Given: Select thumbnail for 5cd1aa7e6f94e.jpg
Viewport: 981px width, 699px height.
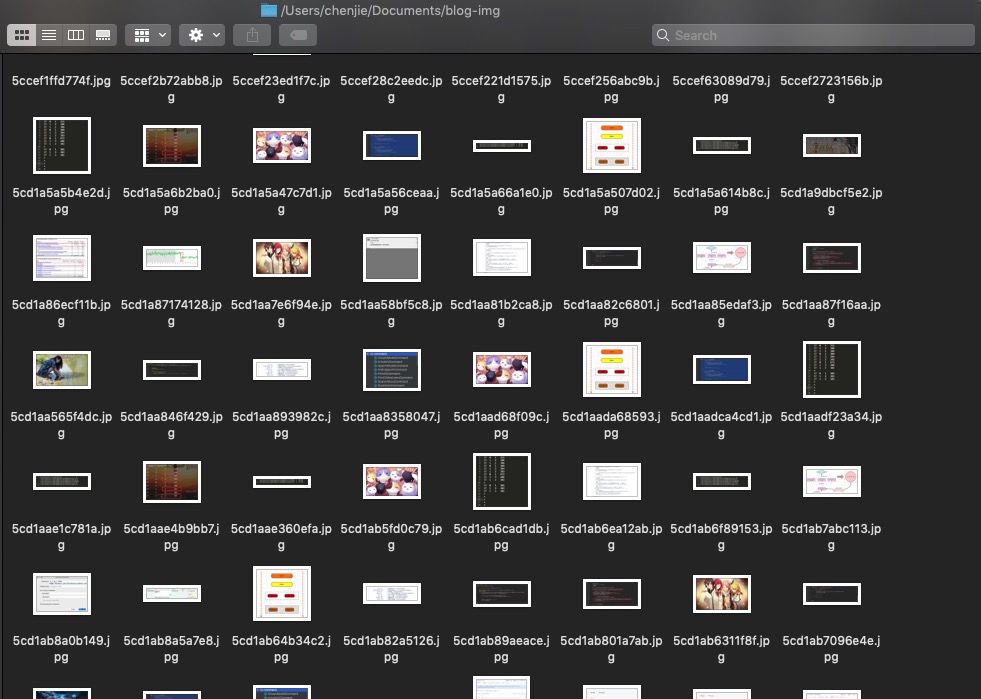Looking at the screenshot, I should point(282,257).
